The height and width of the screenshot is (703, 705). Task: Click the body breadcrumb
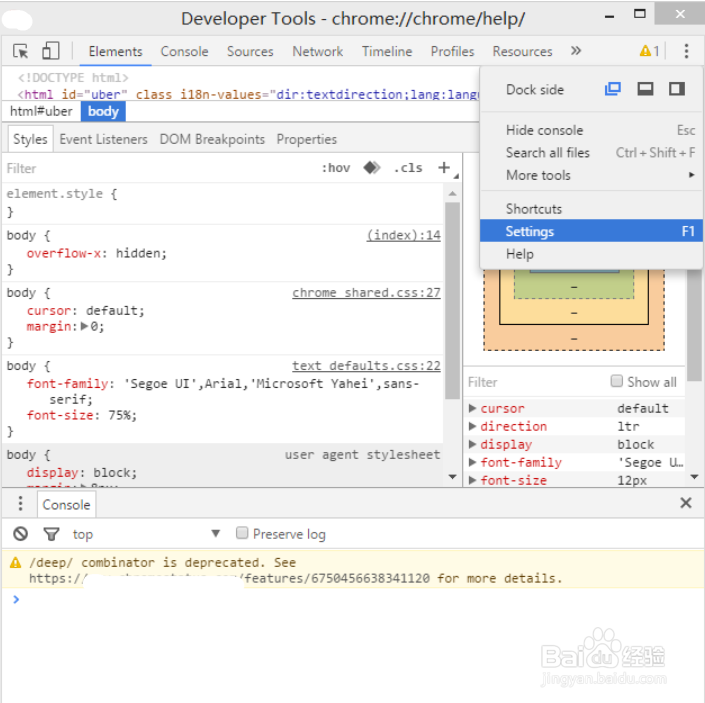coord(103,111)
